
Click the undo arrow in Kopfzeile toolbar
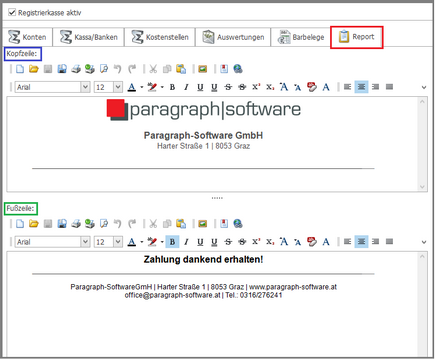[117, 69]
